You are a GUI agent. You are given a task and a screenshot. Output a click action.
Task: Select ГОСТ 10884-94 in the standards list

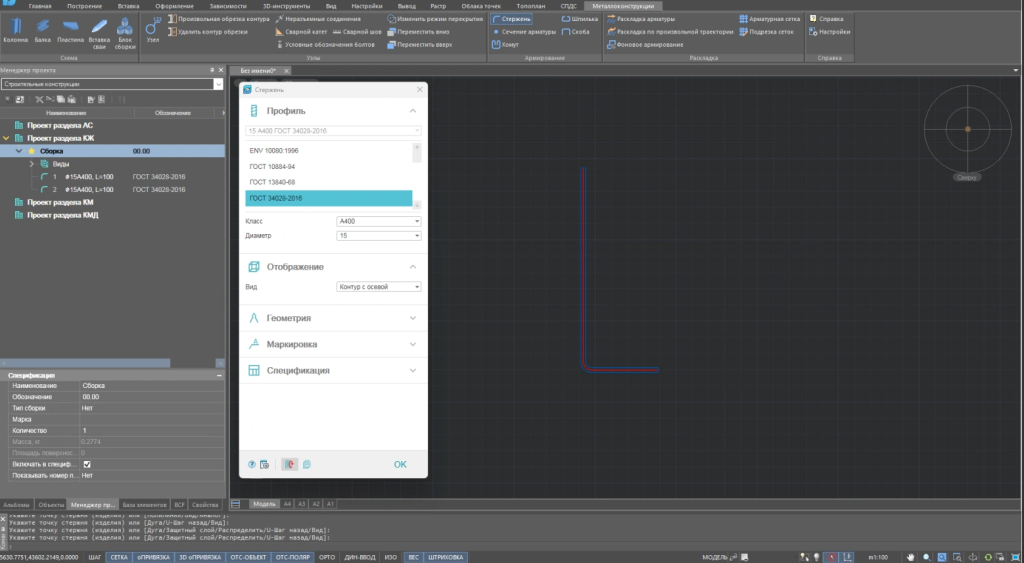point(272,166)
